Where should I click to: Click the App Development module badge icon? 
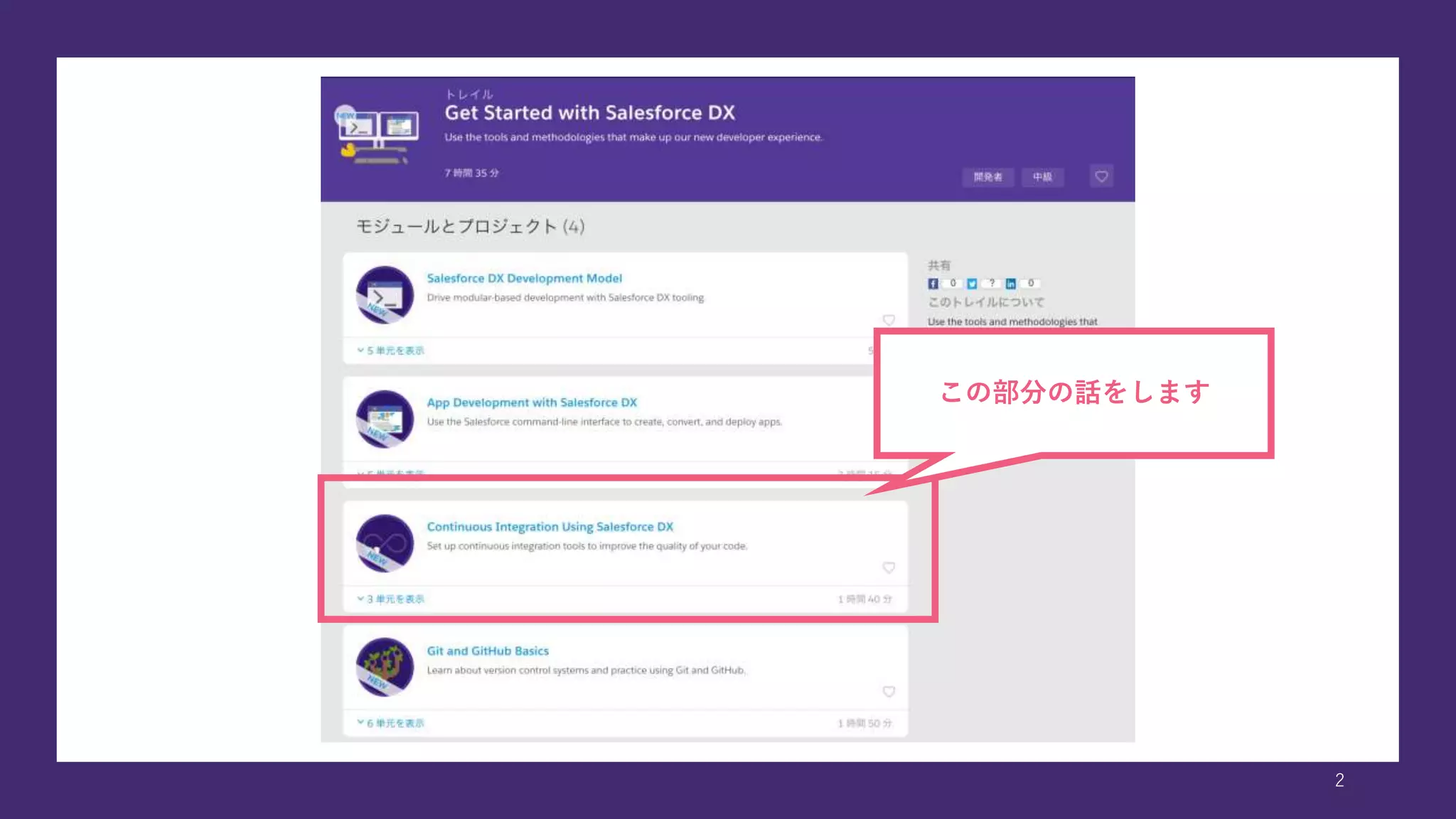point(385,419)
